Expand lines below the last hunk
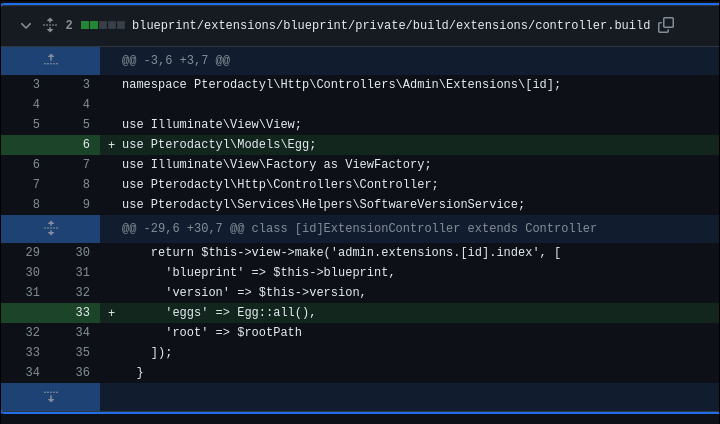This screenshot has width=720, height=424. tap(51, 397)
